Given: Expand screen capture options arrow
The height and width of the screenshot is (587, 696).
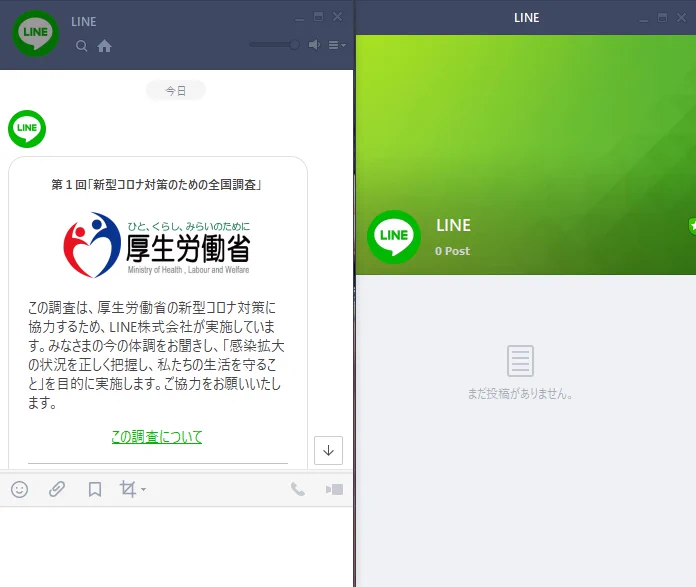Looking at the screenshot, I should pyautogui.click(x=143, y=489).
